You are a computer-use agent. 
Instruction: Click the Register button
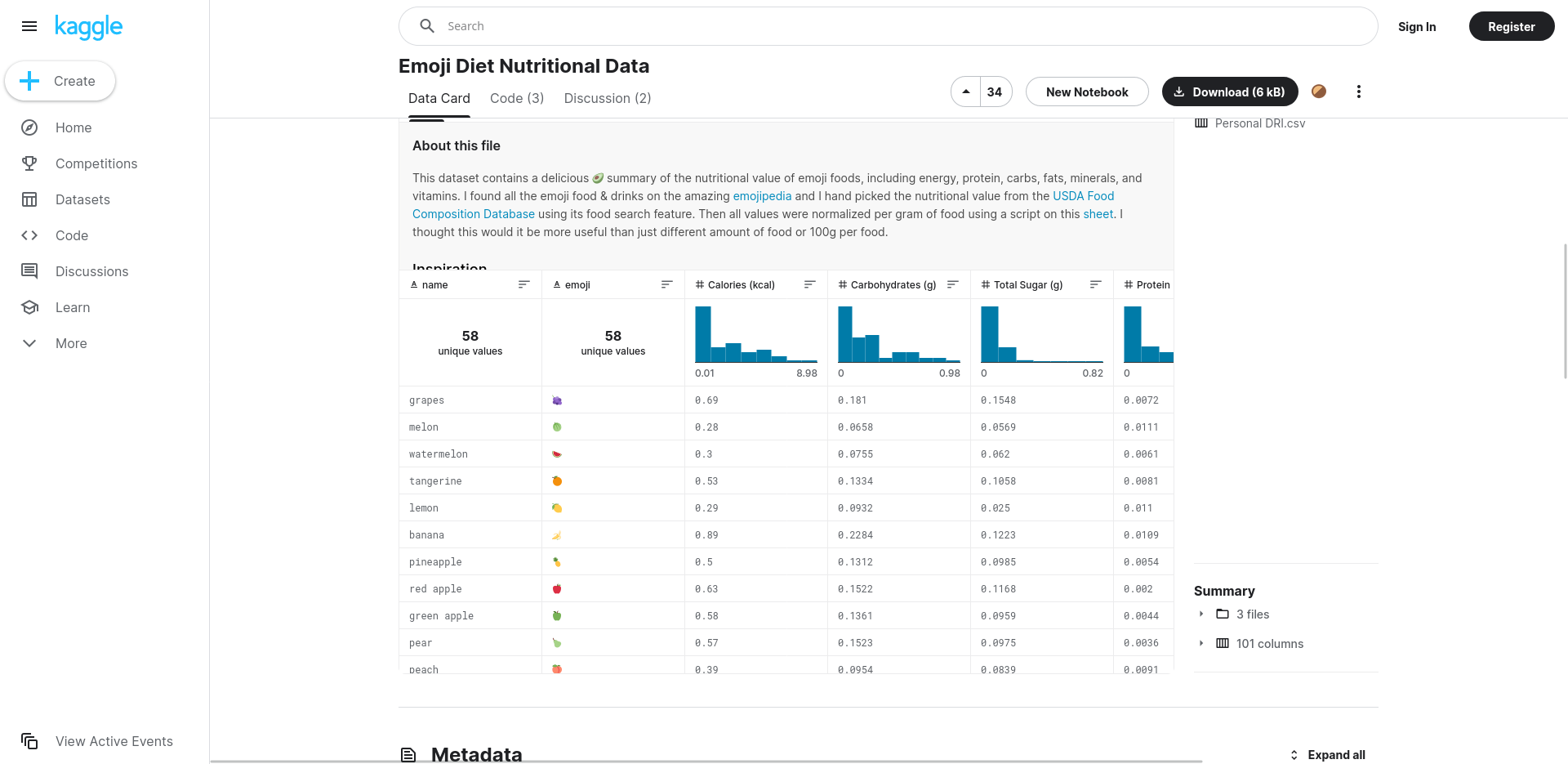click(1512, 26)
